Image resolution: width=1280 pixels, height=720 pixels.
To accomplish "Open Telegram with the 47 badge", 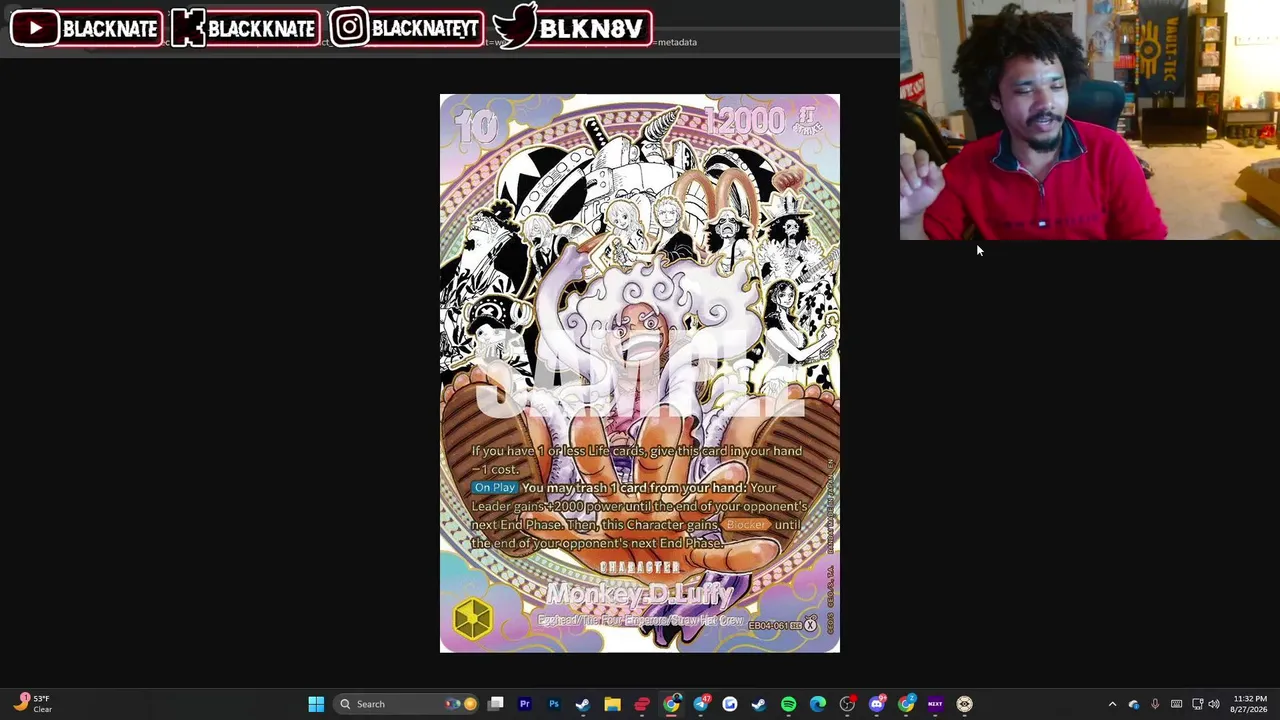I will click(x=701, y=704).
